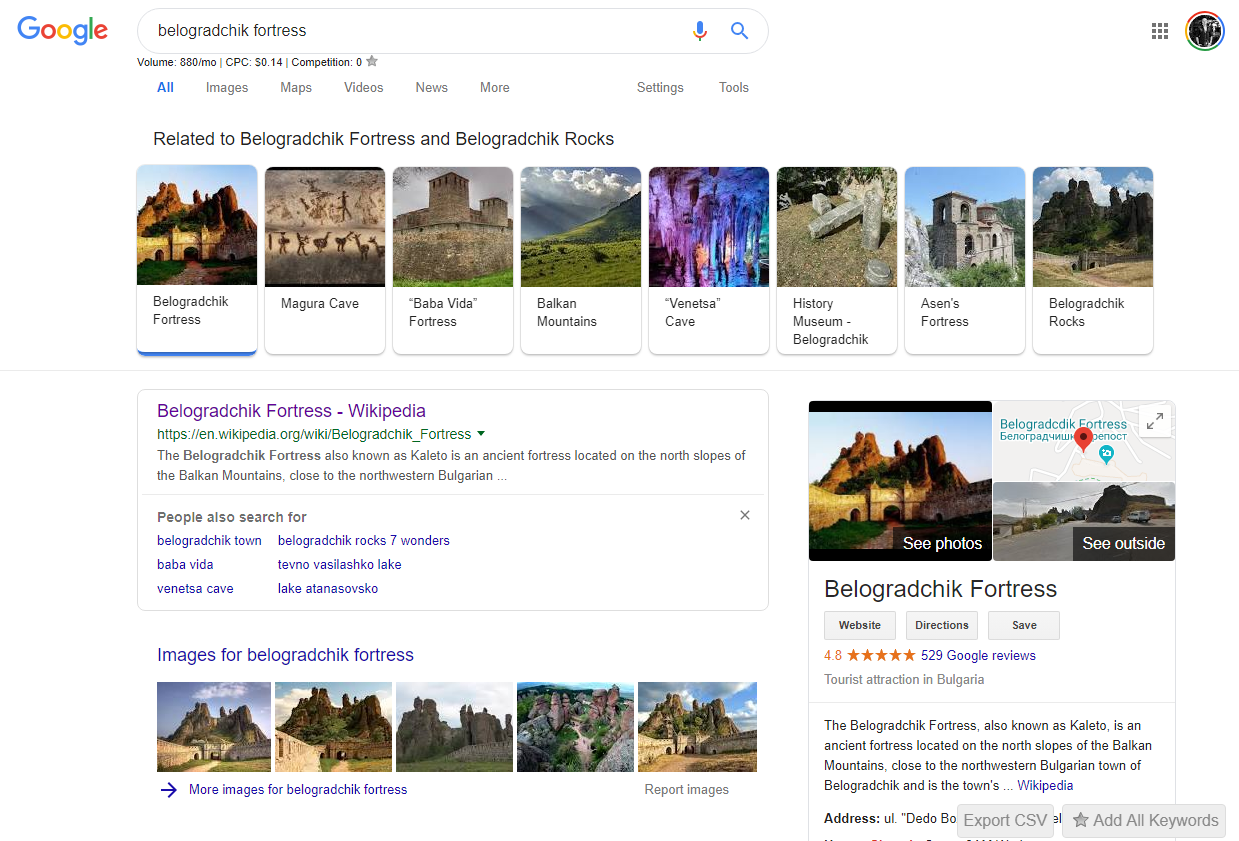Select the Venetsa Cave carousel card

pyautogui.click(x=709, y=260)
